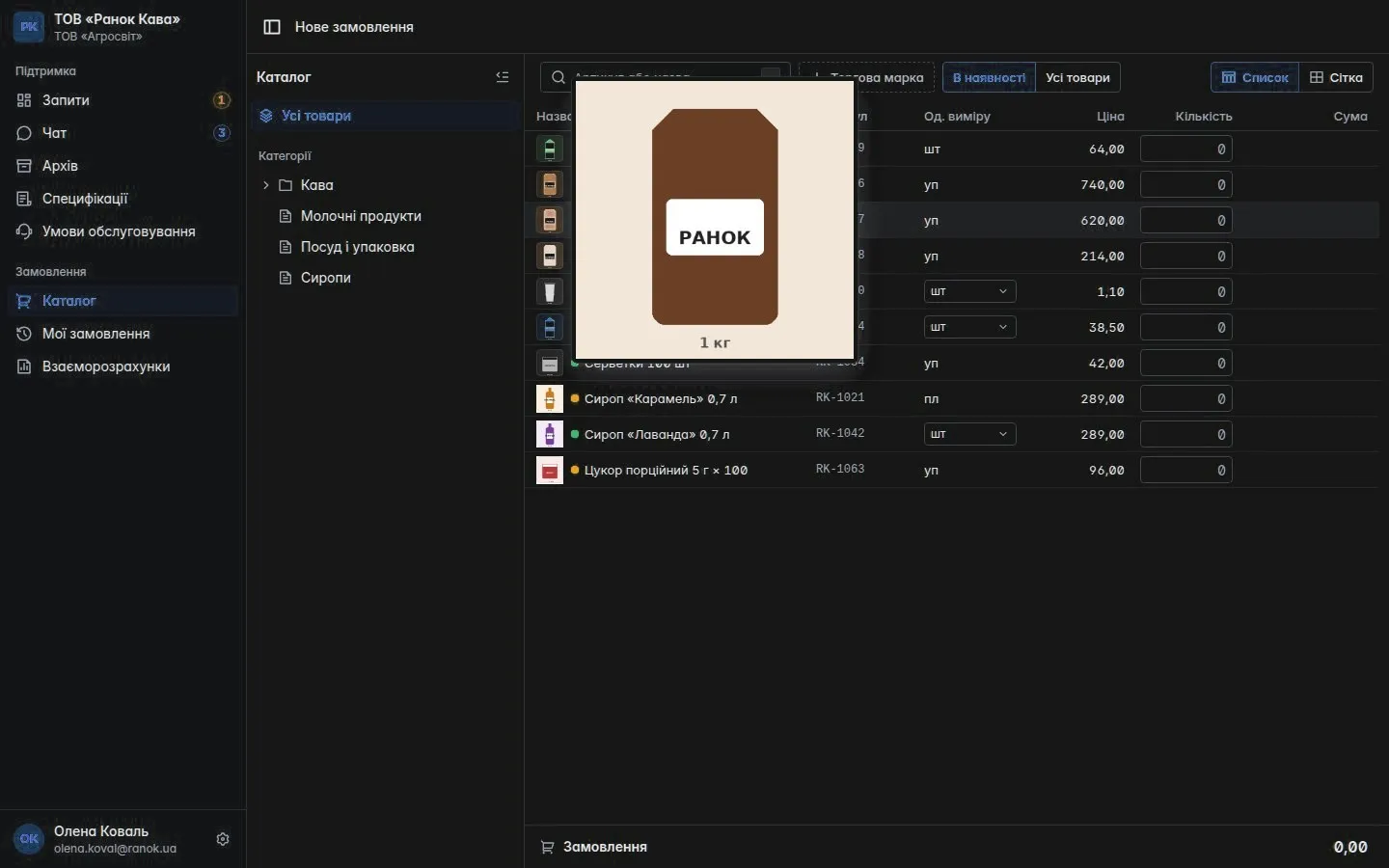Select the Посуд і упаковка category
Viewport: 1389px width, 868px height.
point(386,247)
